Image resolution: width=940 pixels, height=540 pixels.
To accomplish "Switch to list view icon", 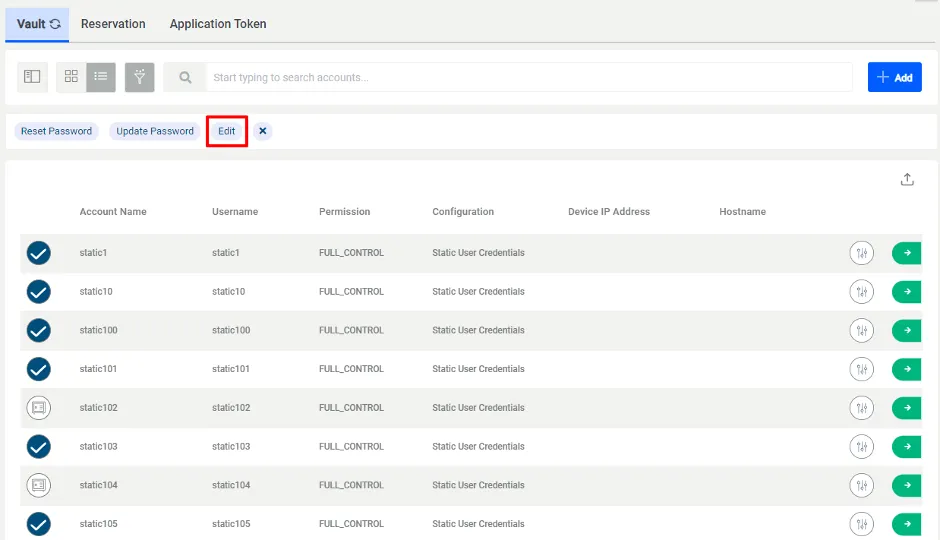I will click(x=101, y=77).
